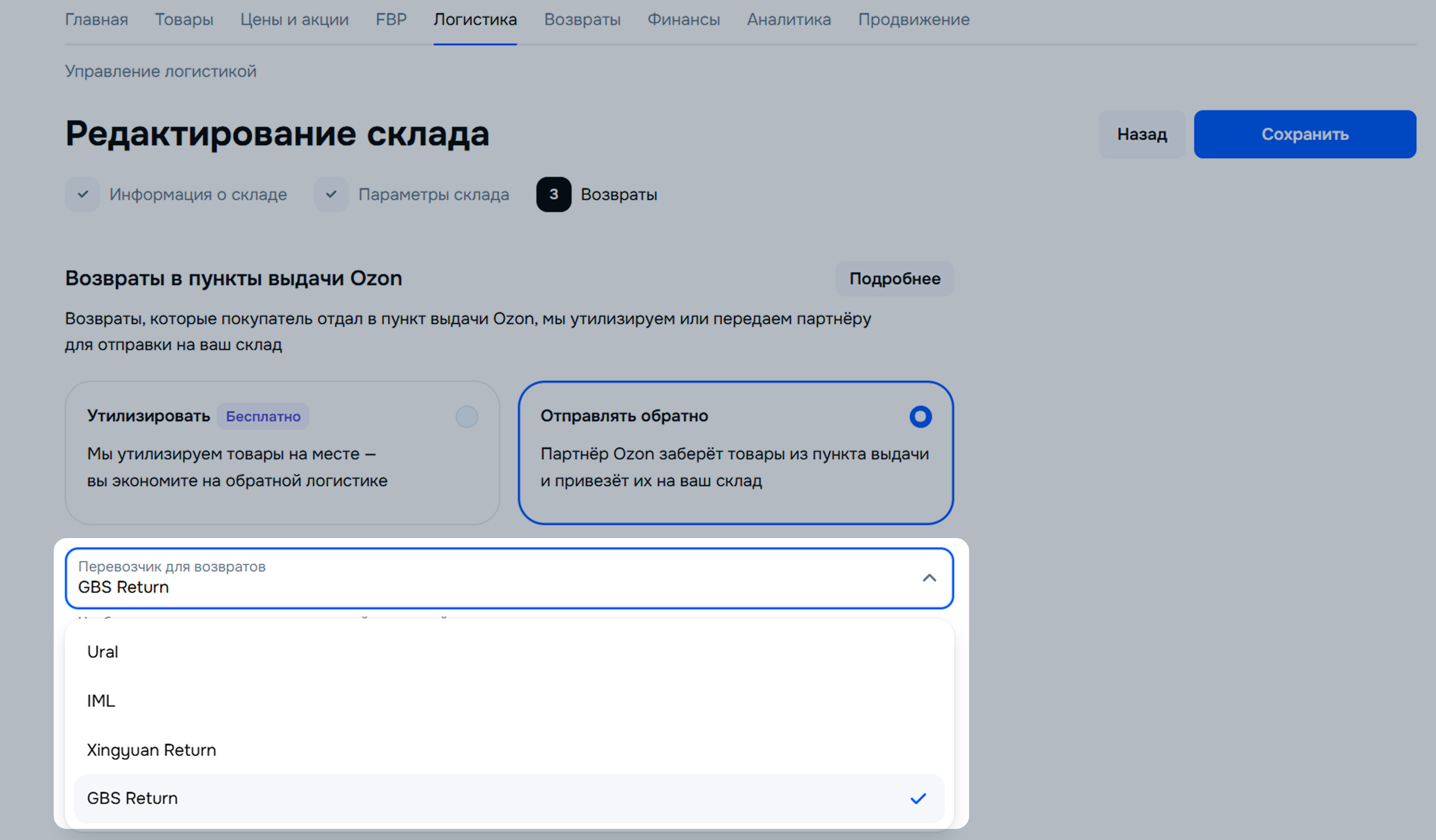Select GBS Return in the dropdown list
This screenshot has width=1436, height=840.
[132, 798]
